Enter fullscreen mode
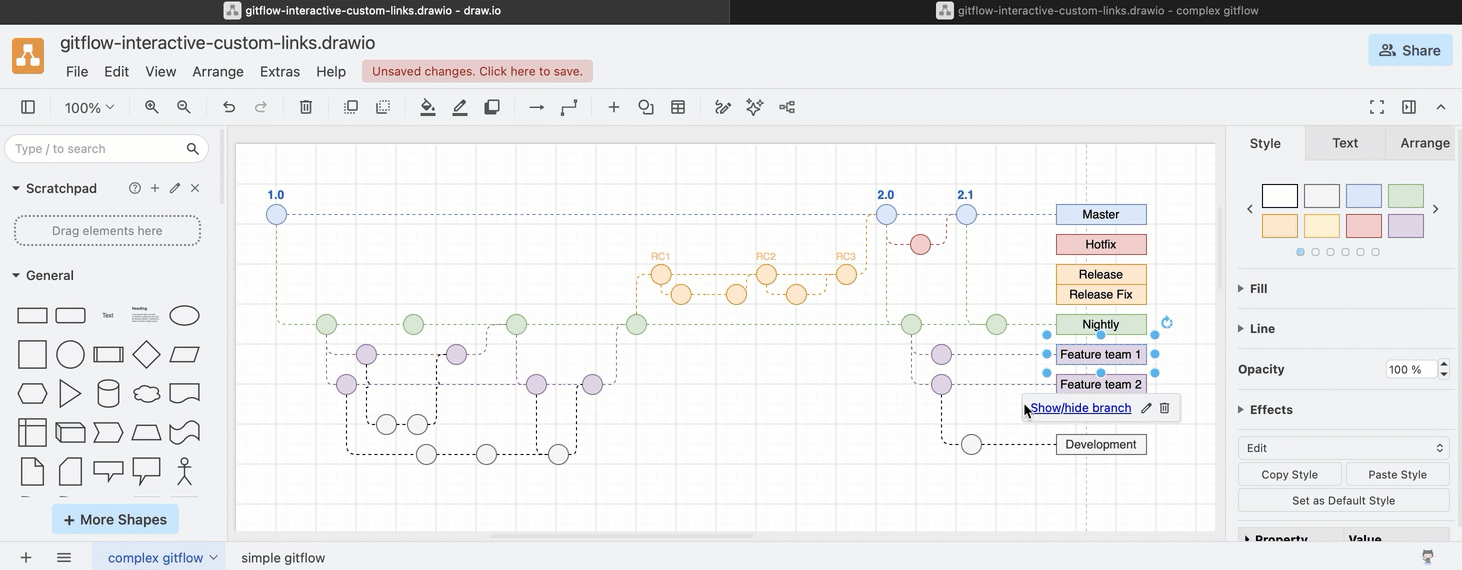Image resolution: width=1462 pixels, height=570 pixels. point(1377,107)
